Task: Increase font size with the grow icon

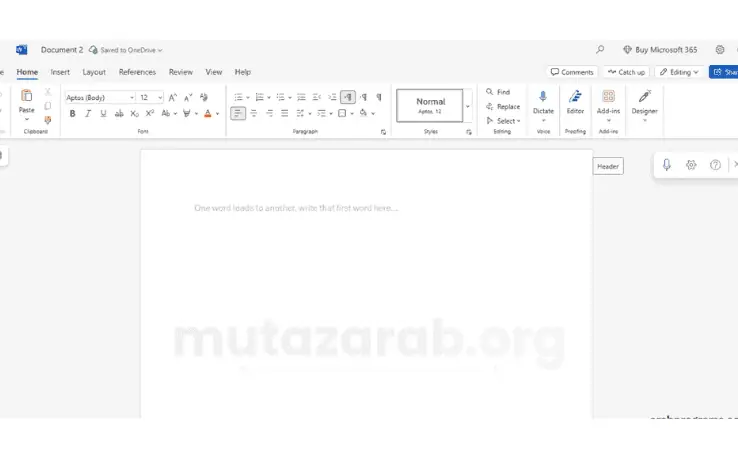Action: point(173,97)
